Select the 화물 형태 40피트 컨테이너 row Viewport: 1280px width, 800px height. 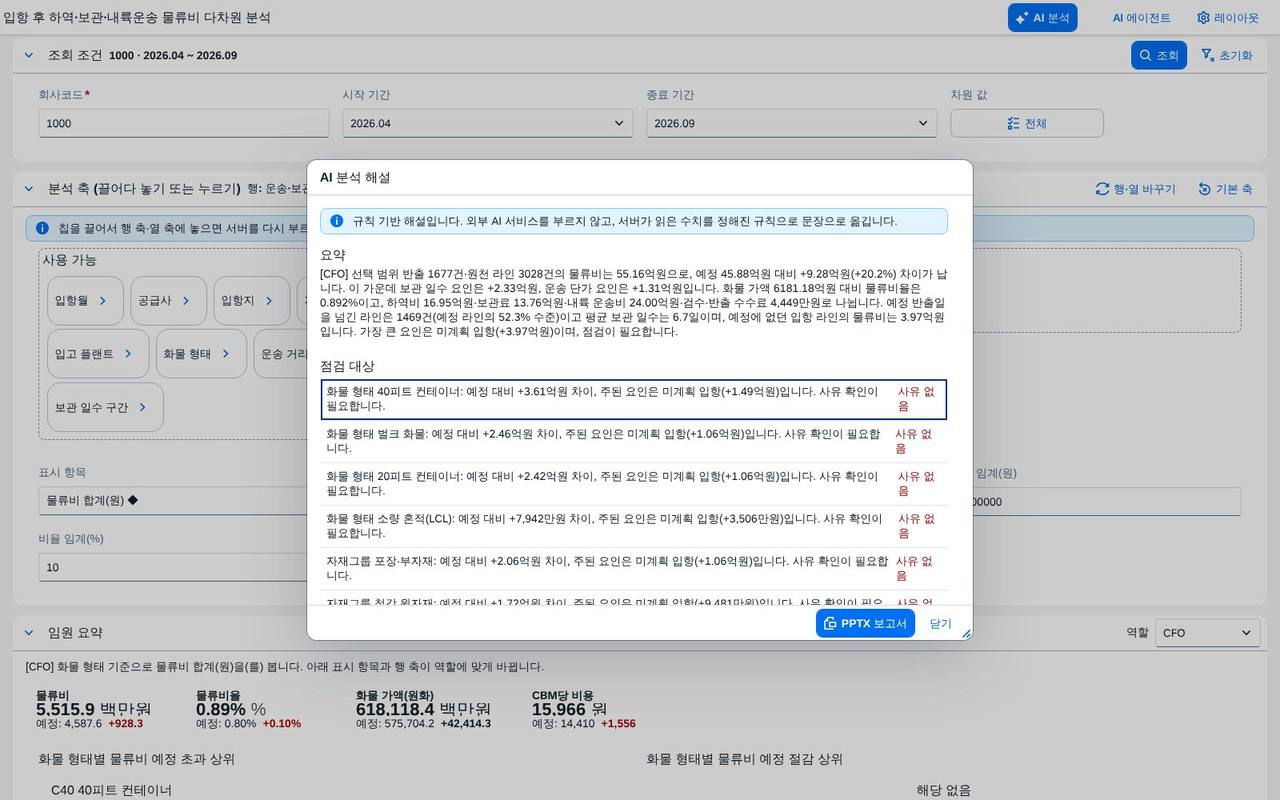tap(634, 399)
